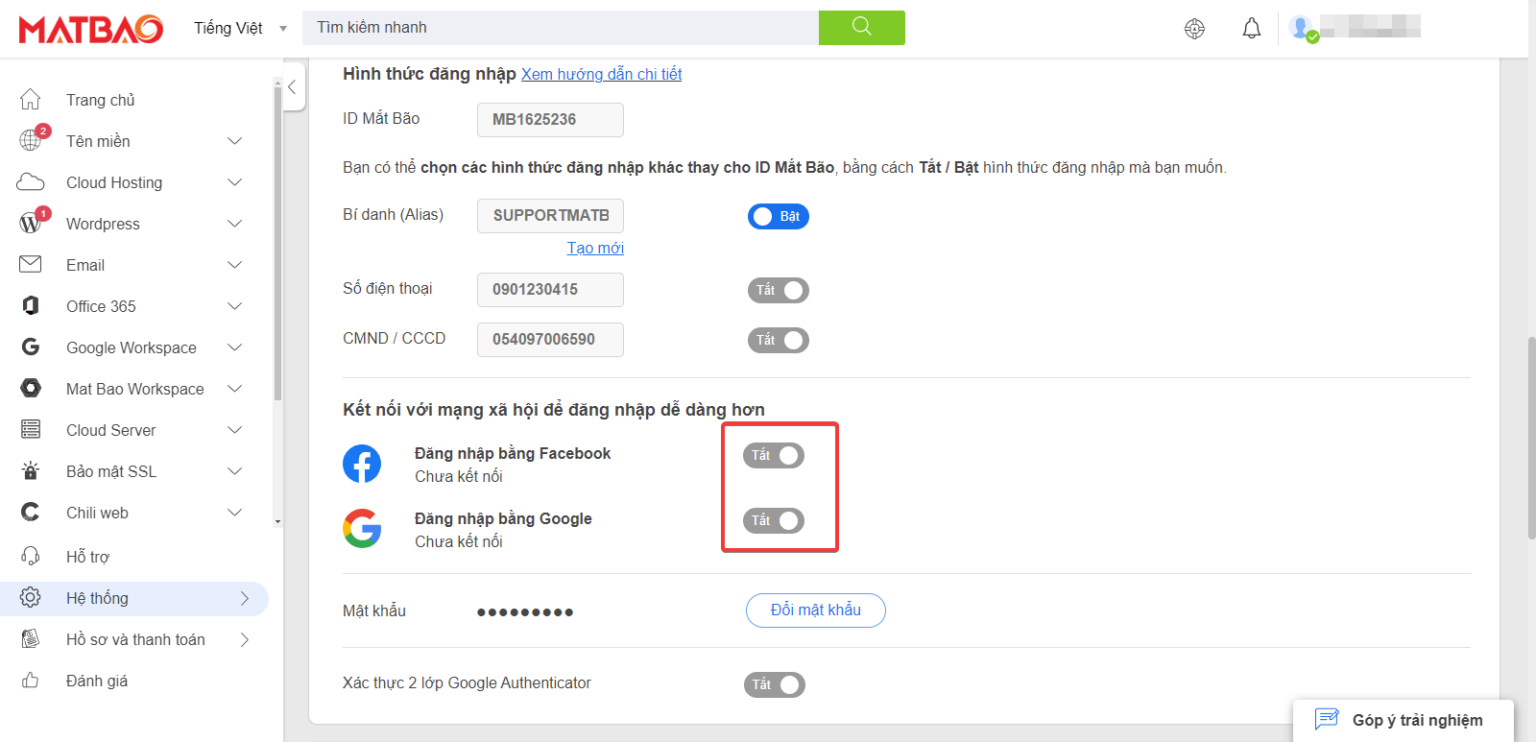Image resolution: width=1536 pixels, height=742 pixels.
Task: Click the Wordpress icon in sidebar
Action: point(31,224)
